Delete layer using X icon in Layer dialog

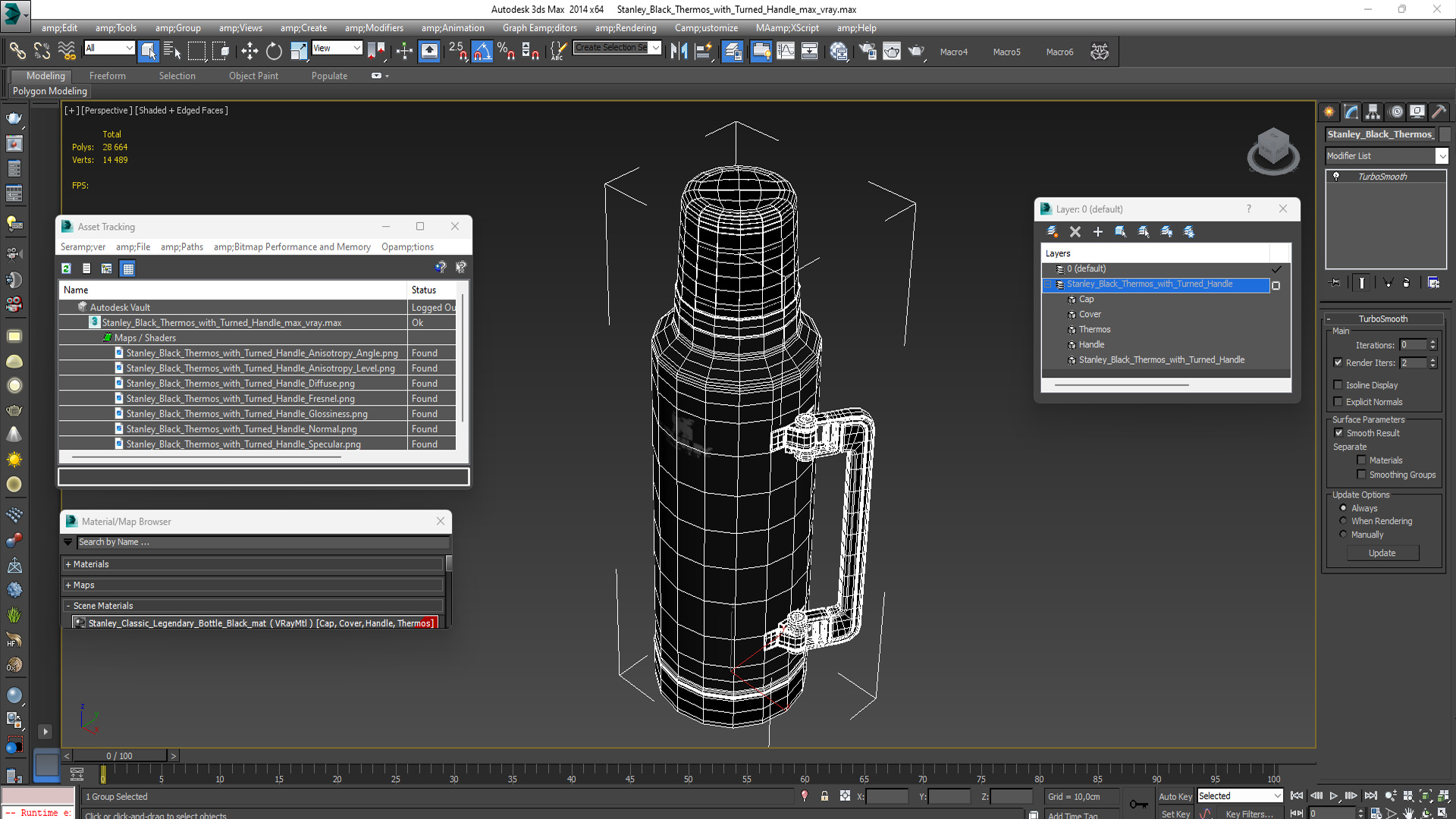pos(1075,232)
